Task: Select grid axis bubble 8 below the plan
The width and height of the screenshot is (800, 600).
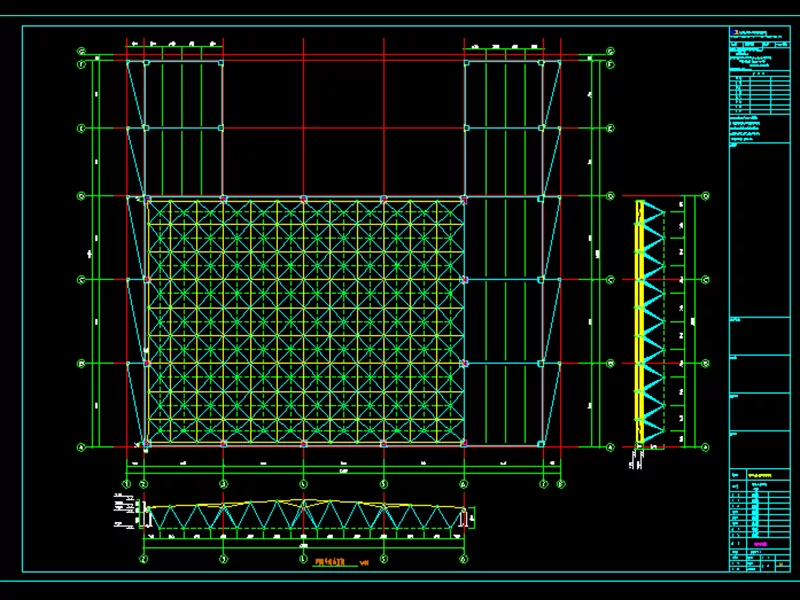Action: pyautogui.click(x=560, y=483)
